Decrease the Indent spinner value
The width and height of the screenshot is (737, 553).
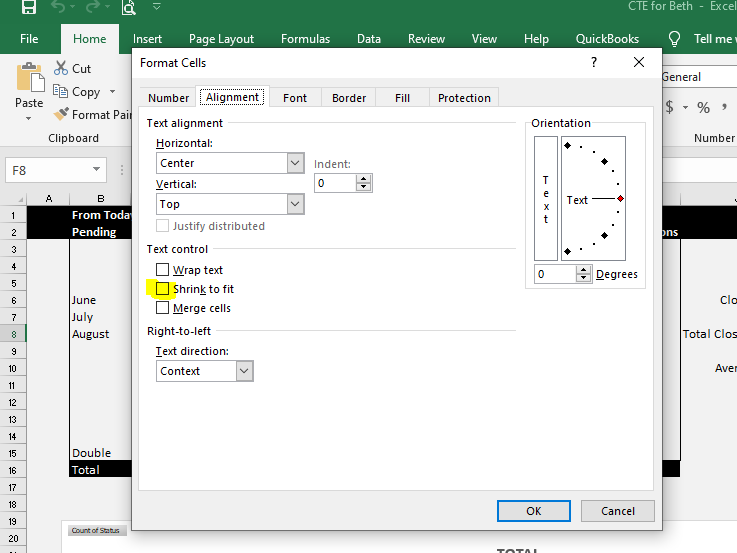pyautogui.click(x=363, y=187)
